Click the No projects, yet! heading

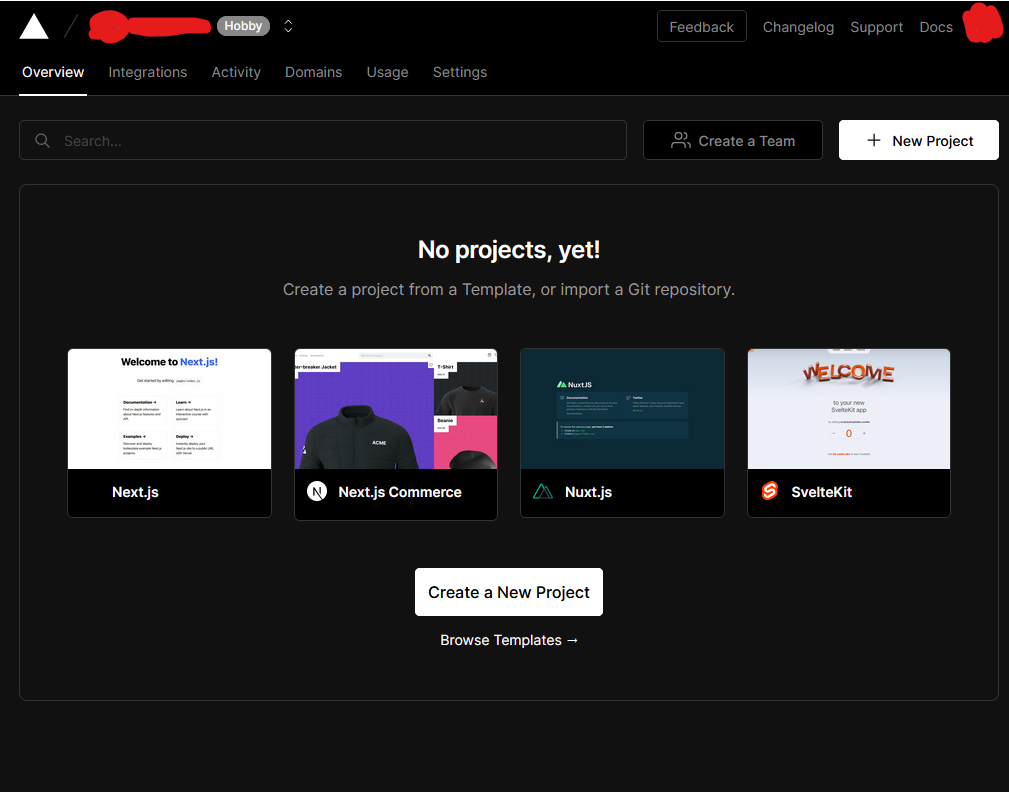pos(508,250)
